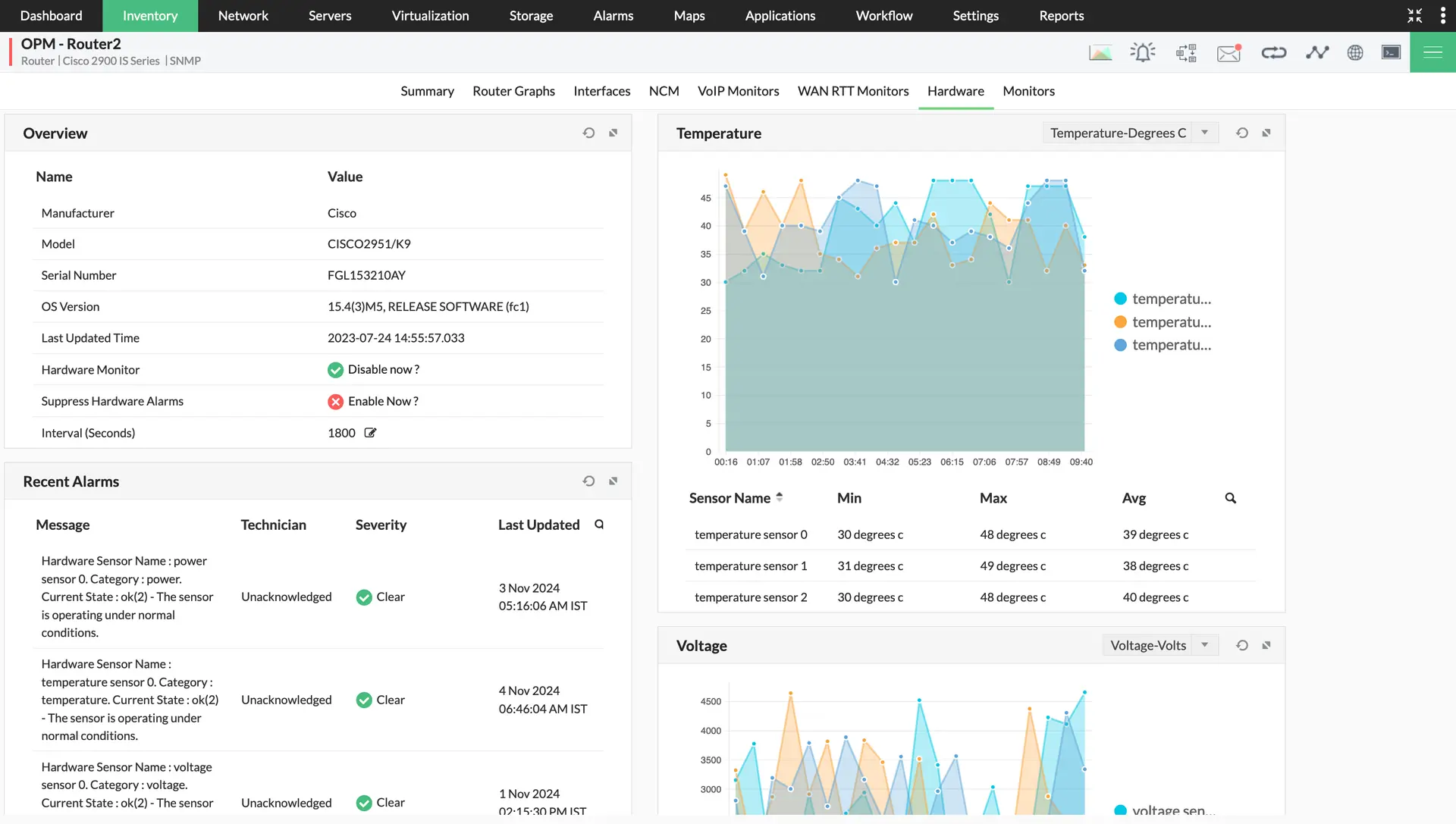The height and width of the screenshot is (824, 1456).
Task: Click the link/dependency chain icon
Action: click(1273, 52)
